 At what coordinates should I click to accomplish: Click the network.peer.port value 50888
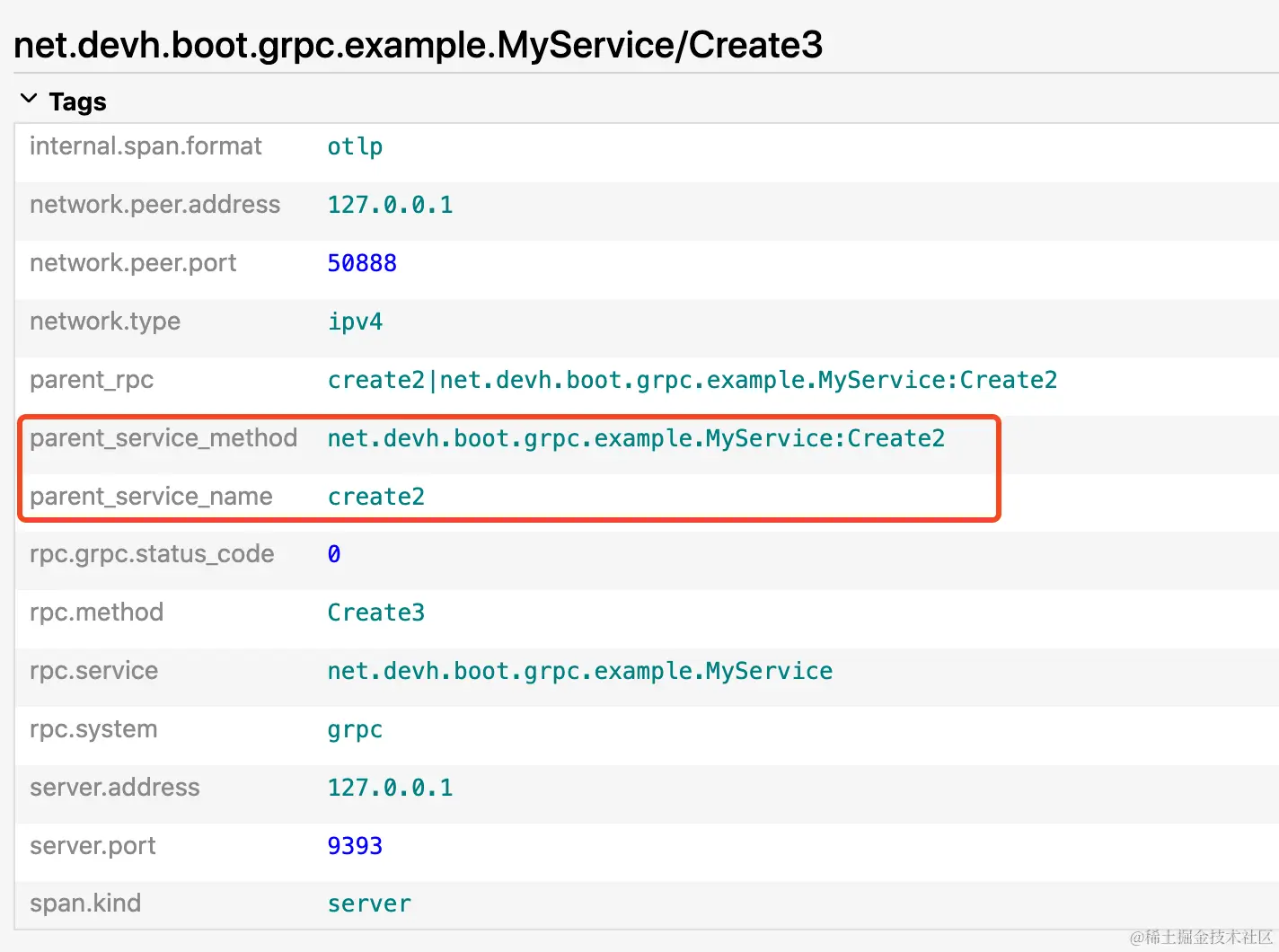tap(362, 263)
